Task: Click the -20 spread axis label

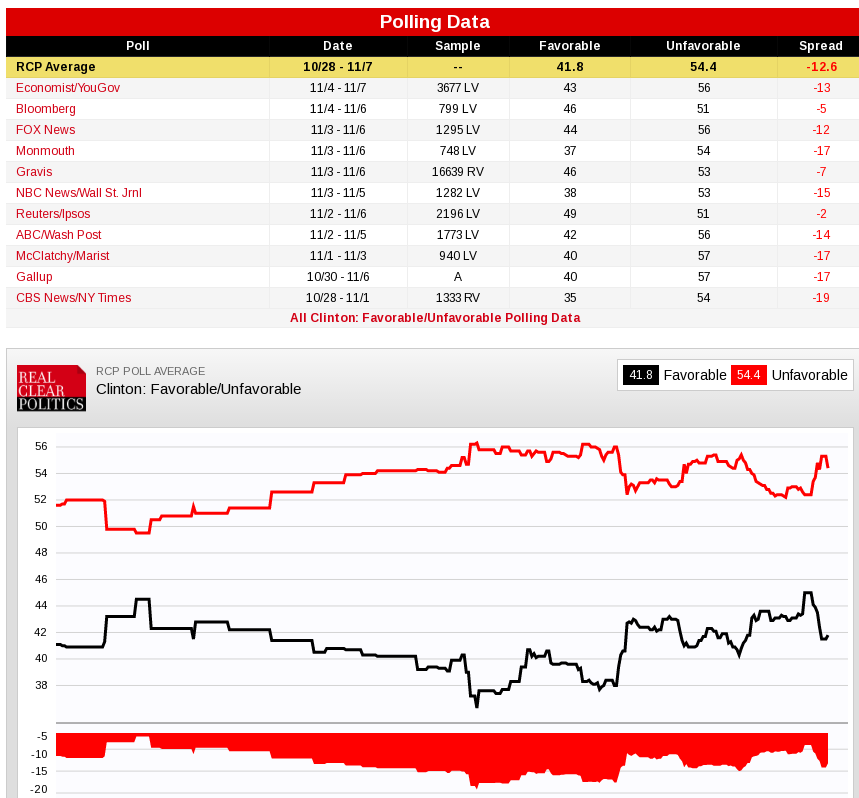Action: 38,789
